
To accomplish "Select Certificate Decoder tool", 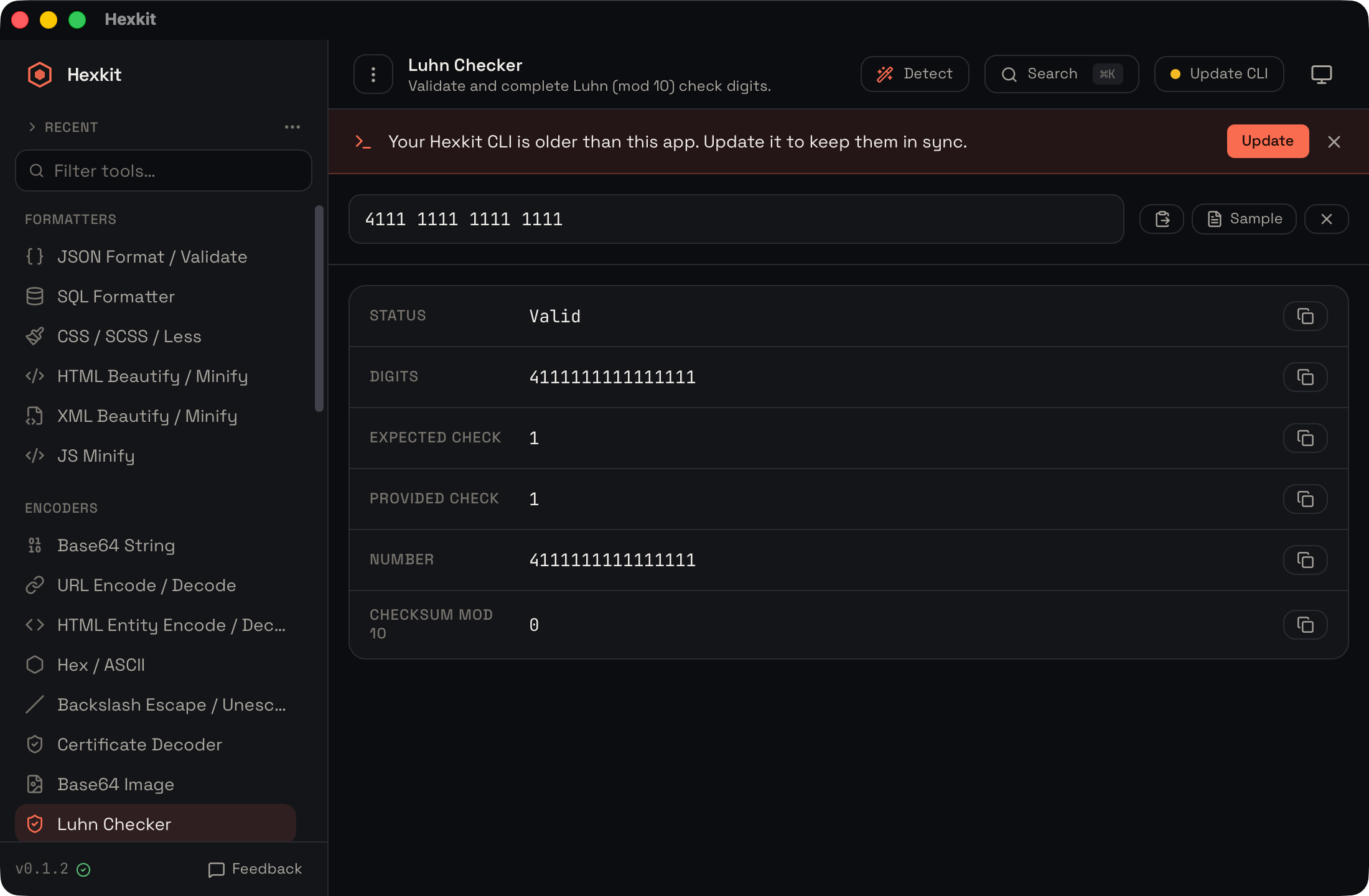I will click(x=156, y=745).
